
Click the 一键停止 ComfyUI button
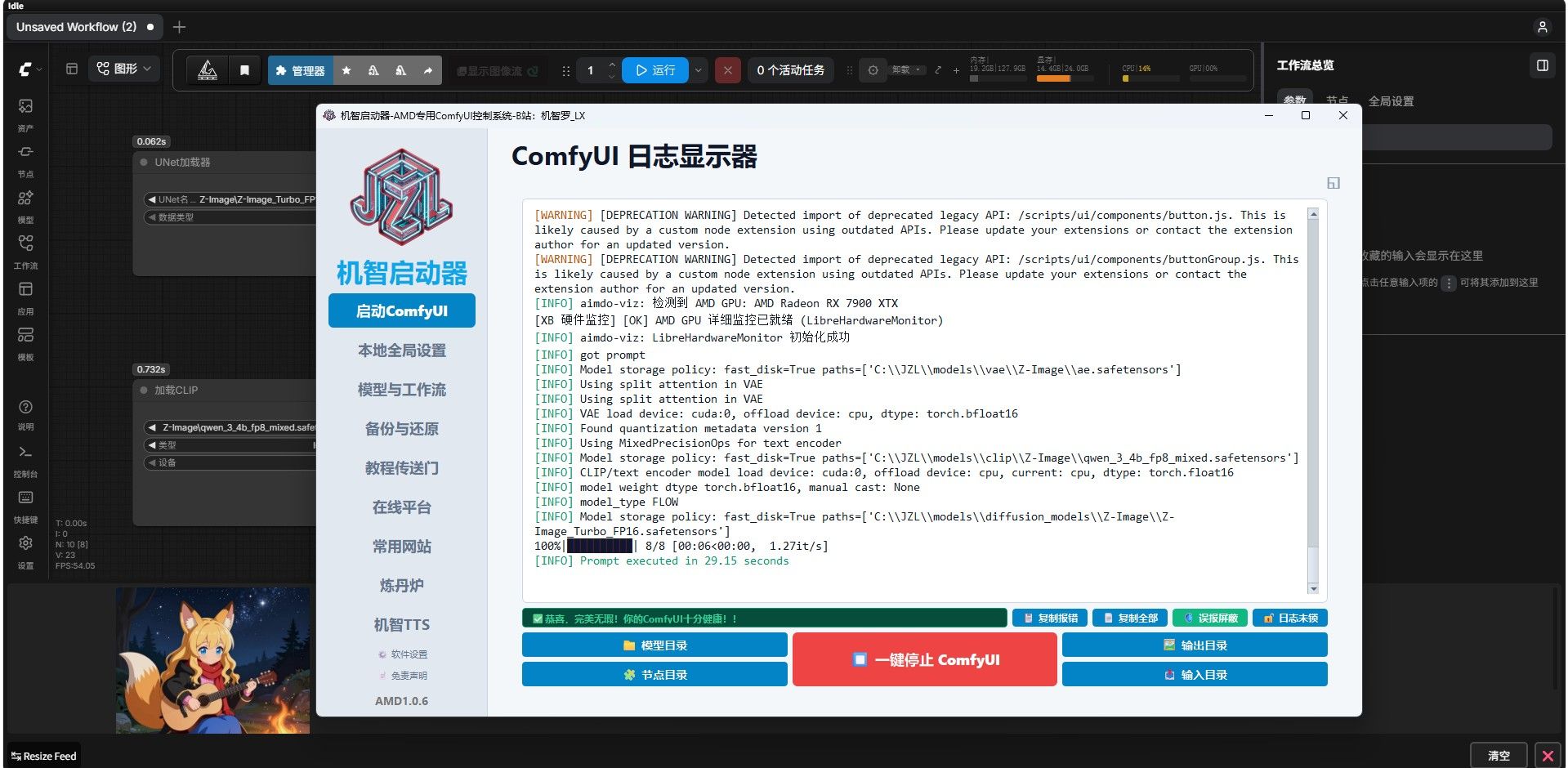click(x=925, y=659)
